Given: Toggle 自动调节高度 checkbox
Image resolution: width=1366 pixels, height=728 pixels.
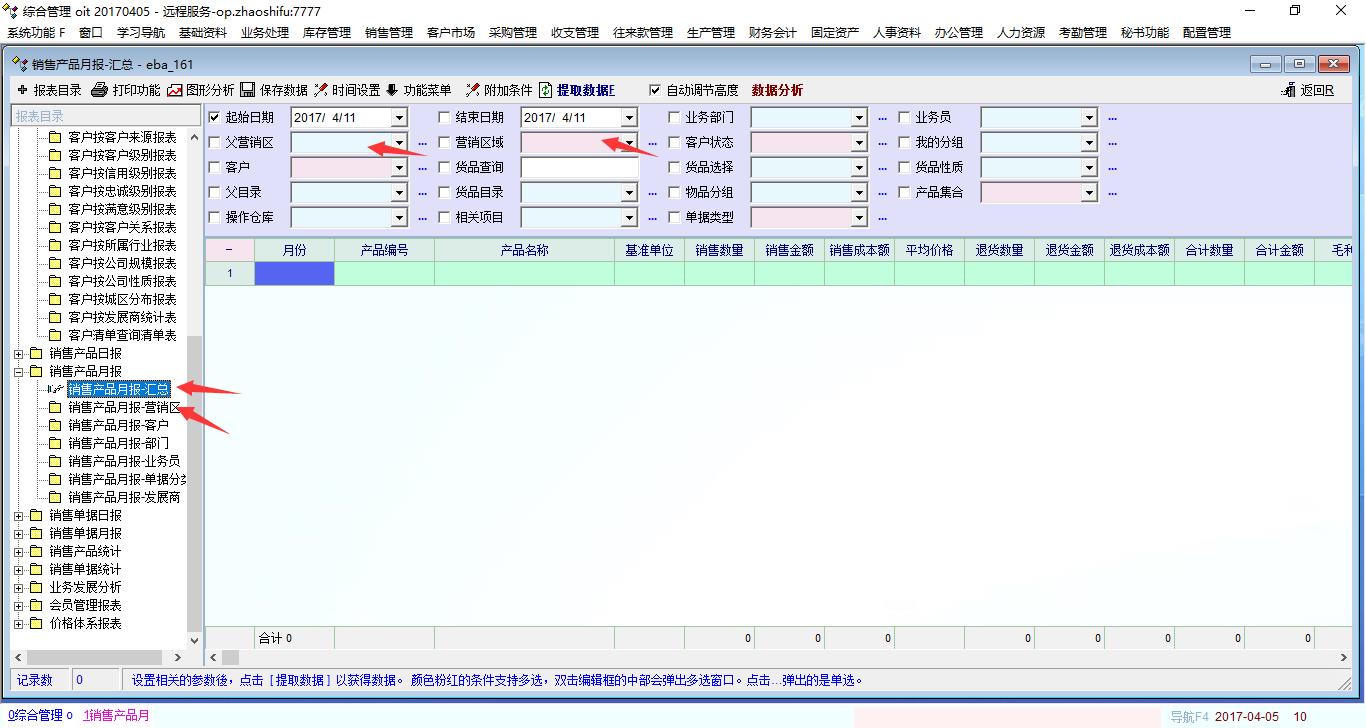Looking at the screenshot, I should click(655, 90).
